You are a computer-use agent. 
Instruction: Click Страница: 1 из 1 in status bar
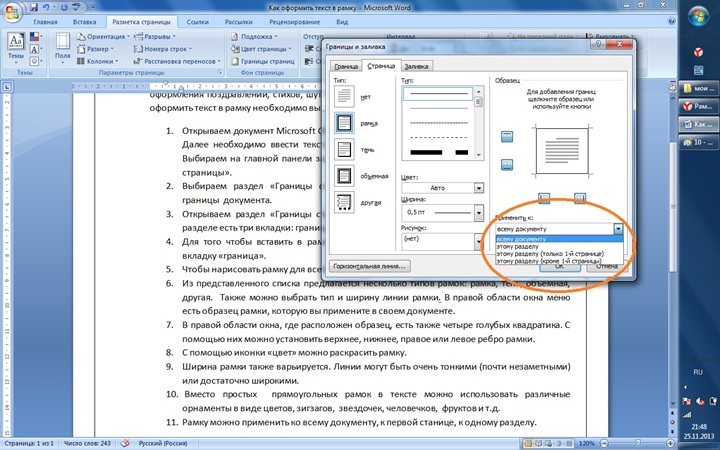pos(29,444)
